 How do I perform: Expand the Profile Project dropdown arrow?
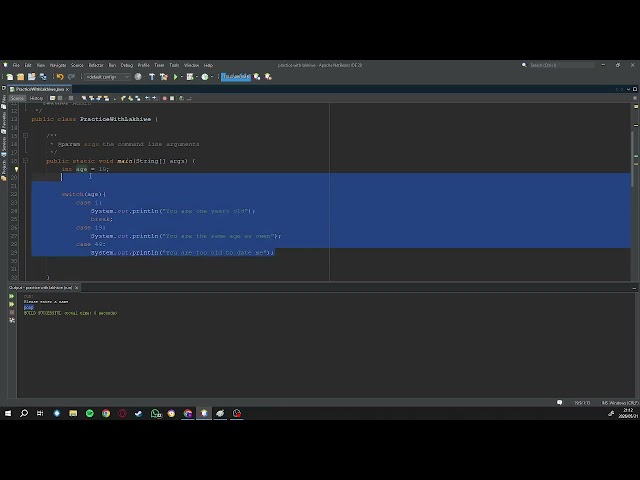pos(212,77)
